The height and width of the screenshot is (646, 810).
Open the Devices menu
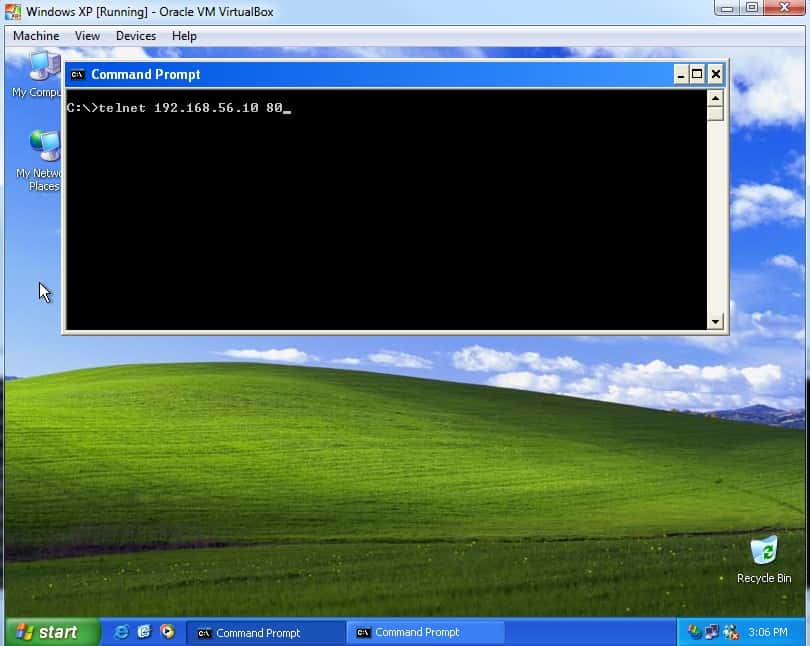[x=136, y=36]
